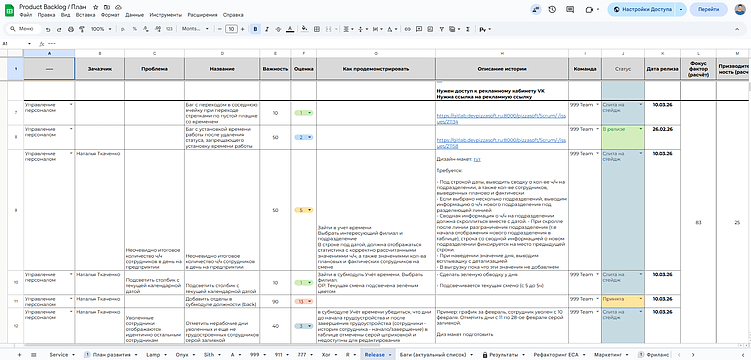Open version history clock icon

552,9
